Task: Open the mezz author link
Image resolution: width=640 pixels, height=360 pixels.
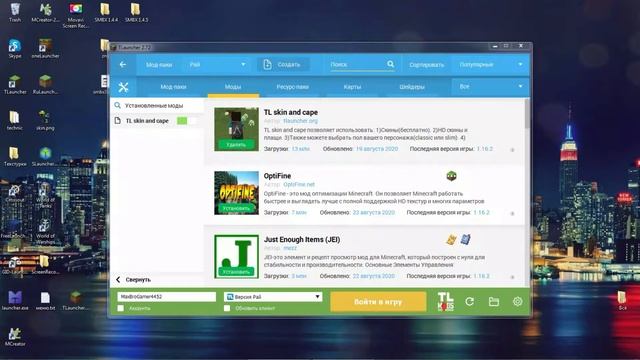Action: pyautogui.click(x=290, y=248)
